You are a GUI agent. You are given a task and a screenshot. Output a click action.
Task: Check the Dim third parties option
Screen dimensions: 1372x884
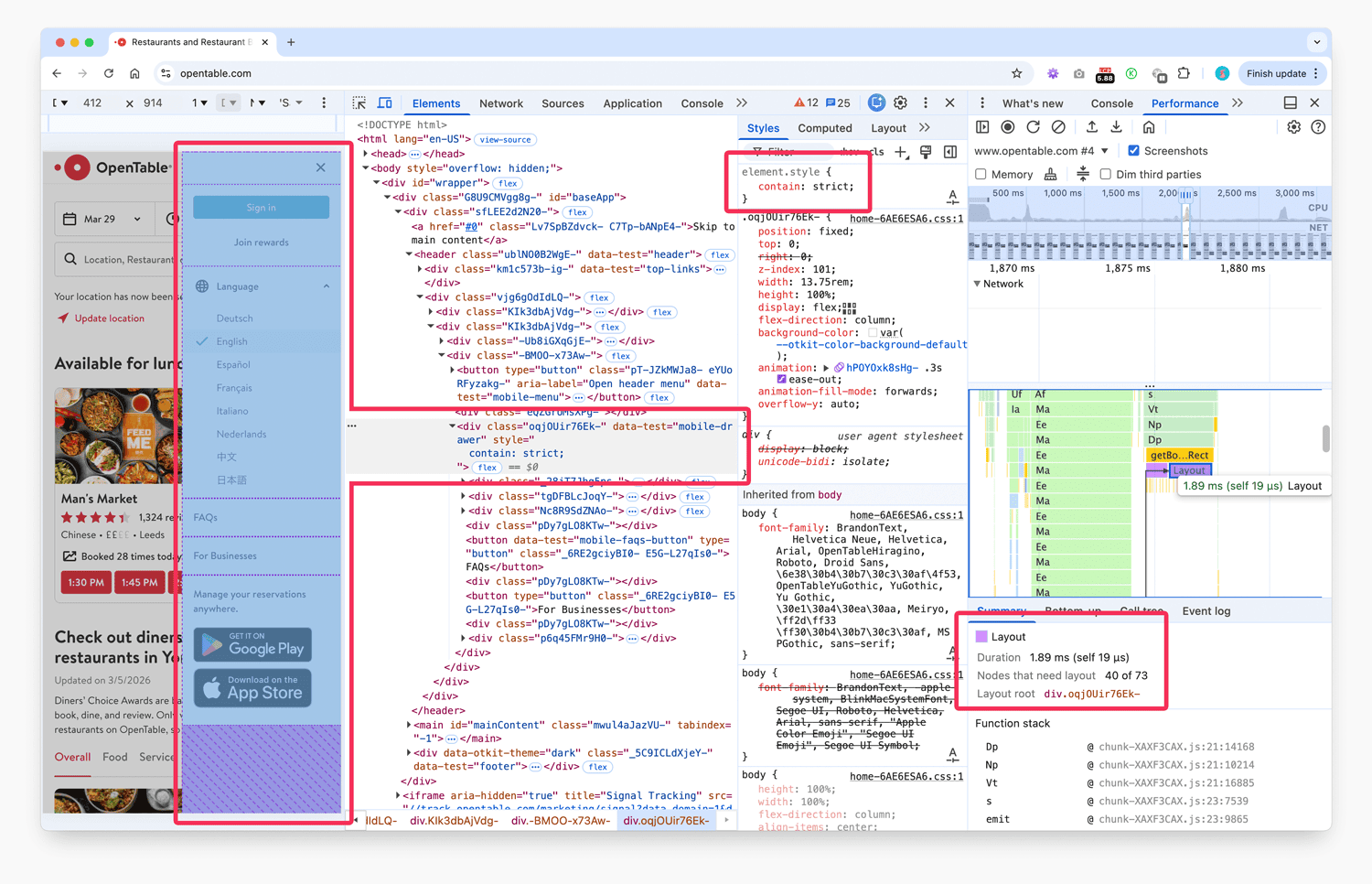tap(1105, 174)
